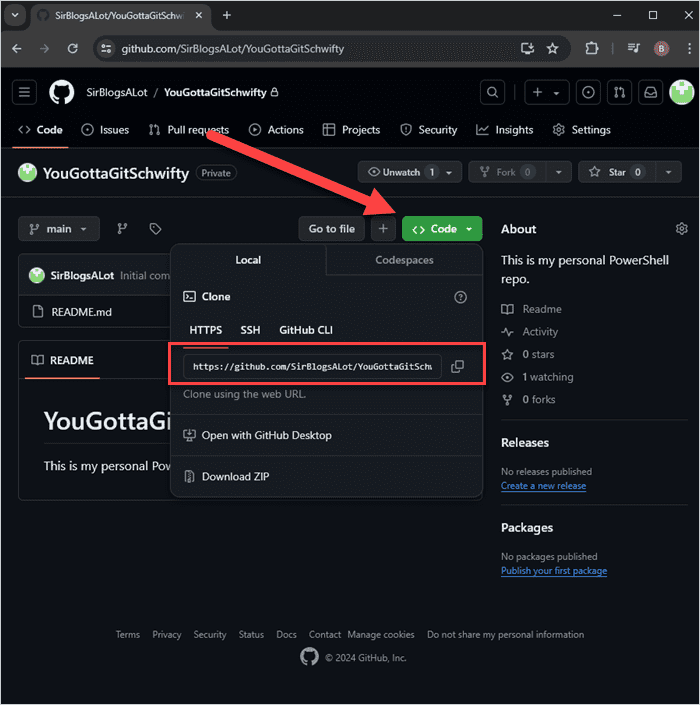Open the create new plus dropdown

[546, 92]
